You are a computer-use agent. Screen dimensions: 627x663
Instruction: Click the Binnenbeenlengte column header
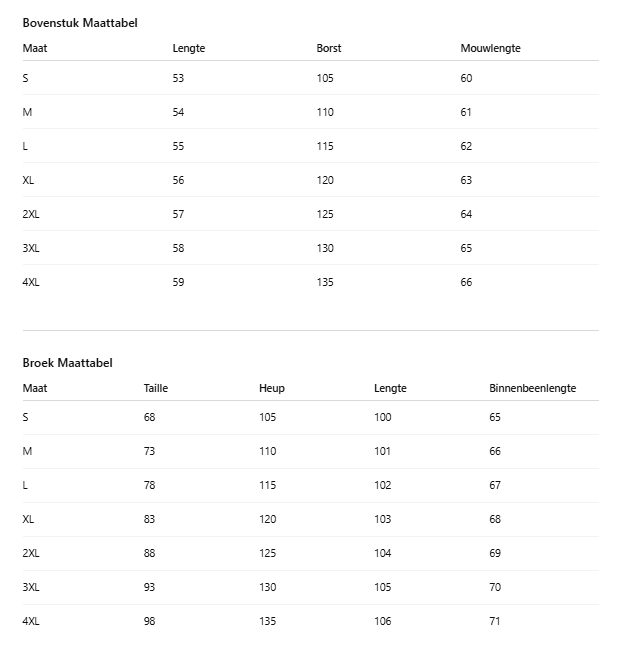[x=532, y=388]
